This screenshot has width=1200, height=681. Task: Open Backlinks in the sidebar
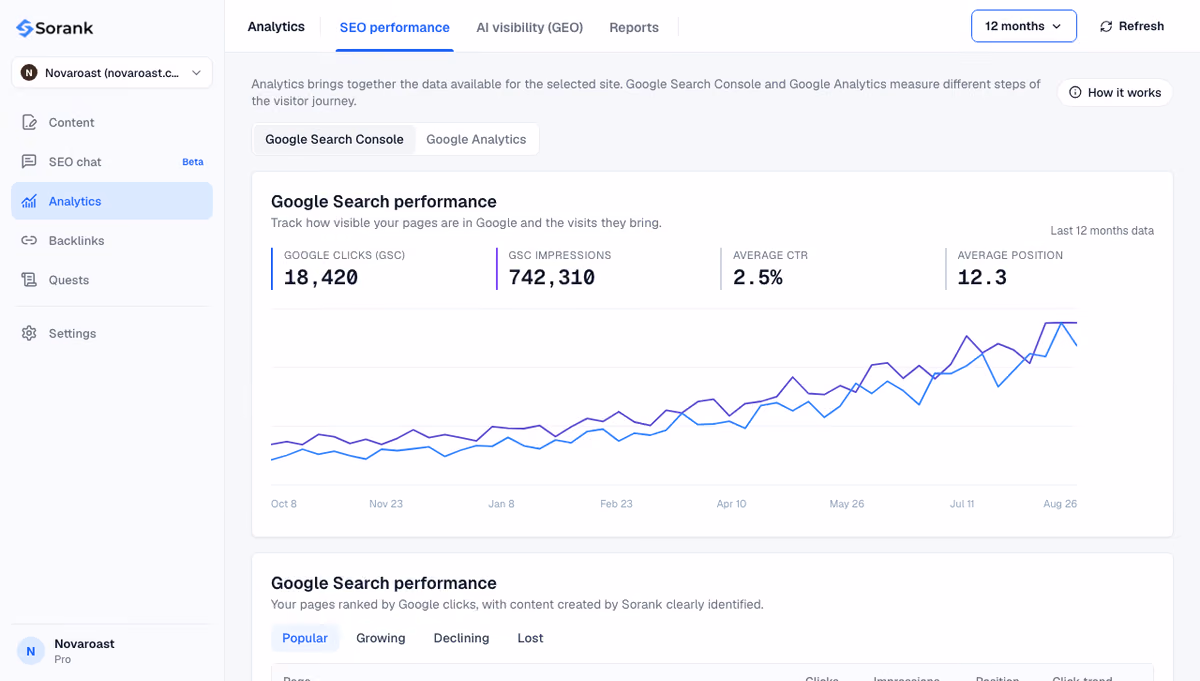112,241
